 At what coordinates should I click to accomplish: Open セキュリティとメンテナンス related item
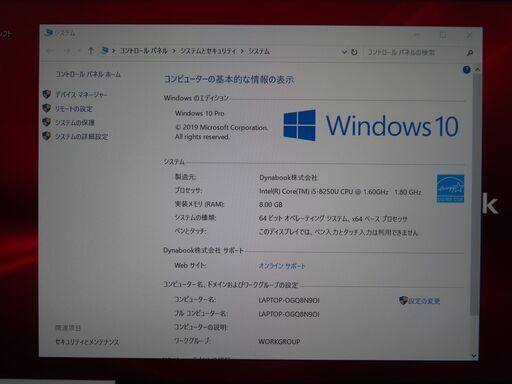pyautogui.click(x=87, y=342)
